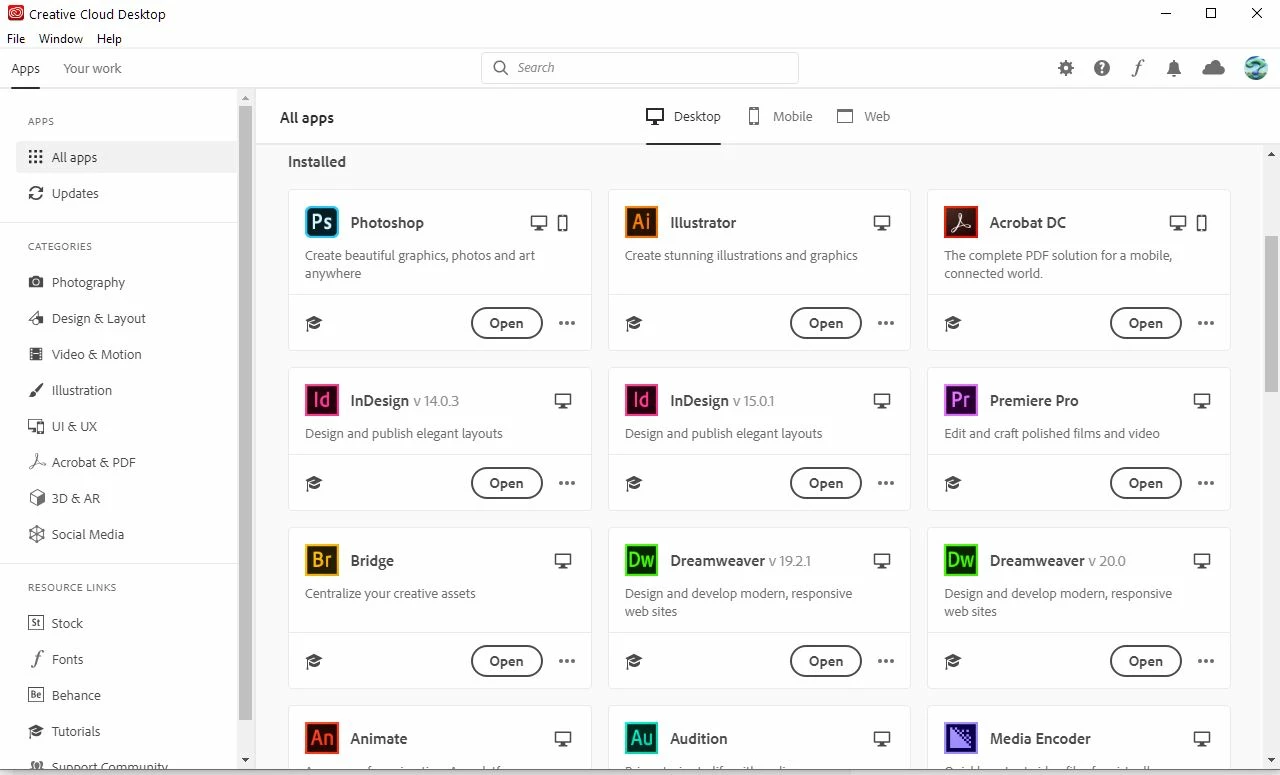Click the InDesign v 14.0.3 icon
Screen dimensions: 1280x775
pos(322,400)
